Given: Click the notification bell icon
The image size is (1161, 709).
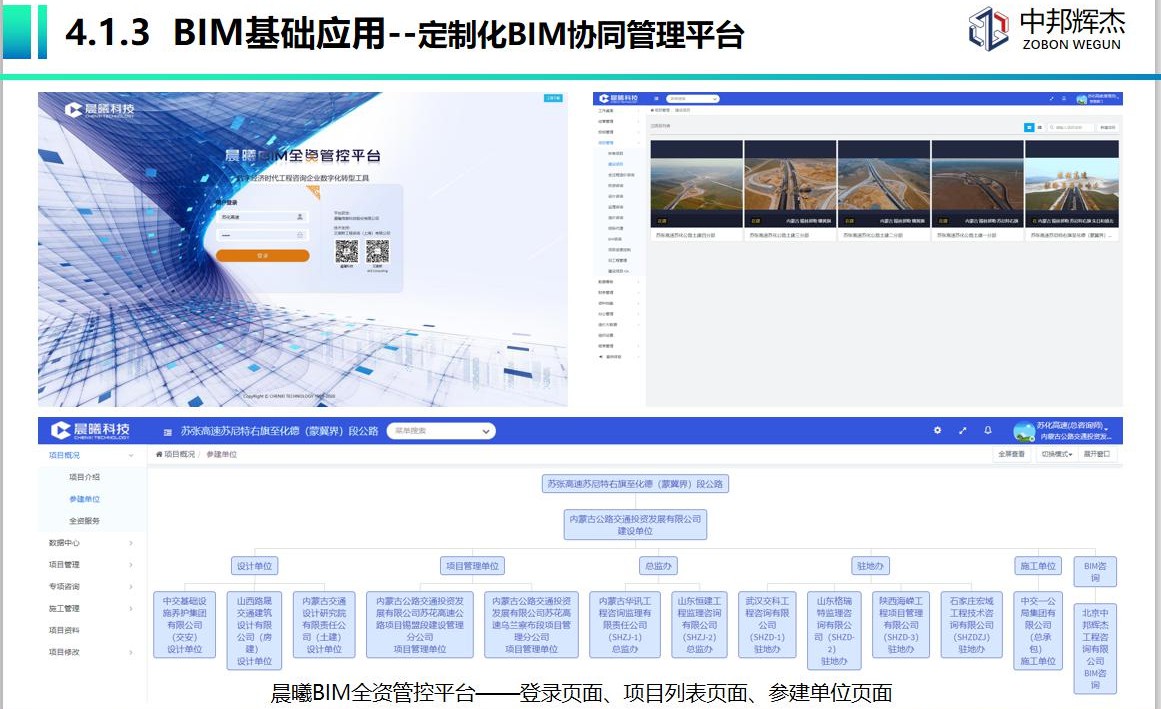Looking at the screenshot, I should (x=988, y=430).
